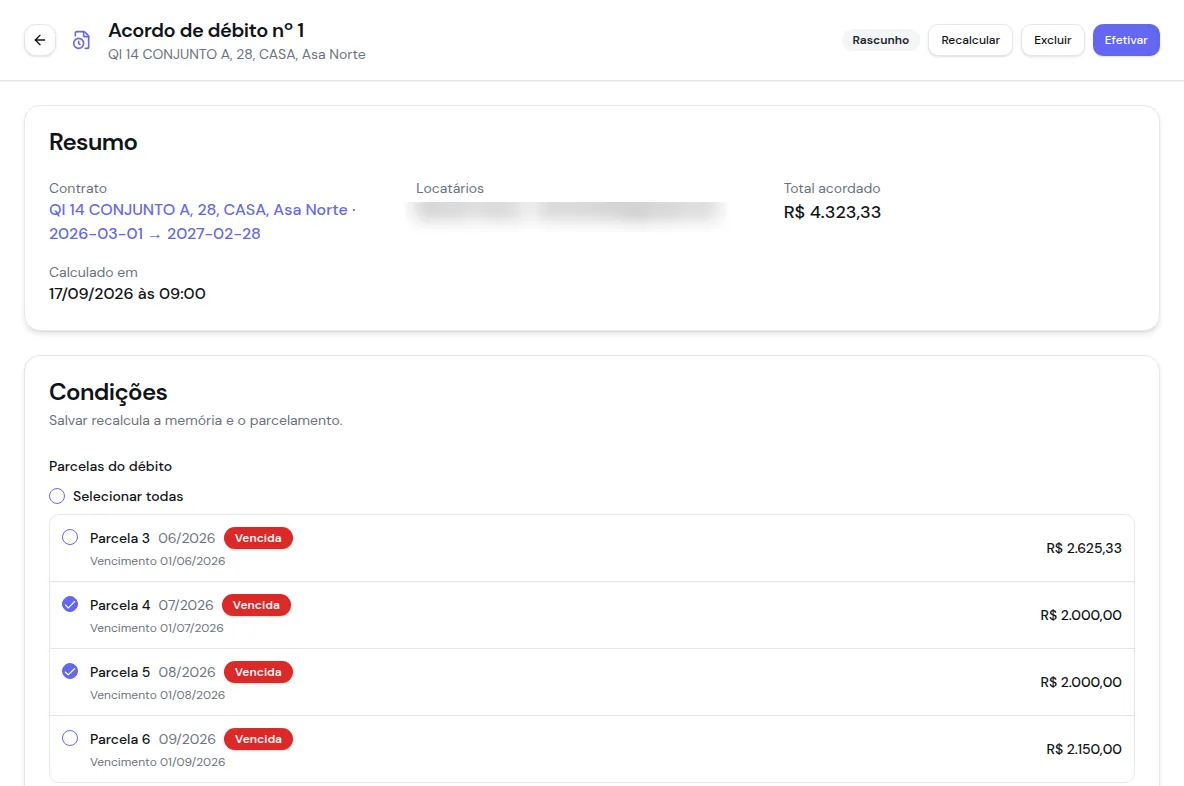Select the Parcela 3 checkbox

pos(70,538)
